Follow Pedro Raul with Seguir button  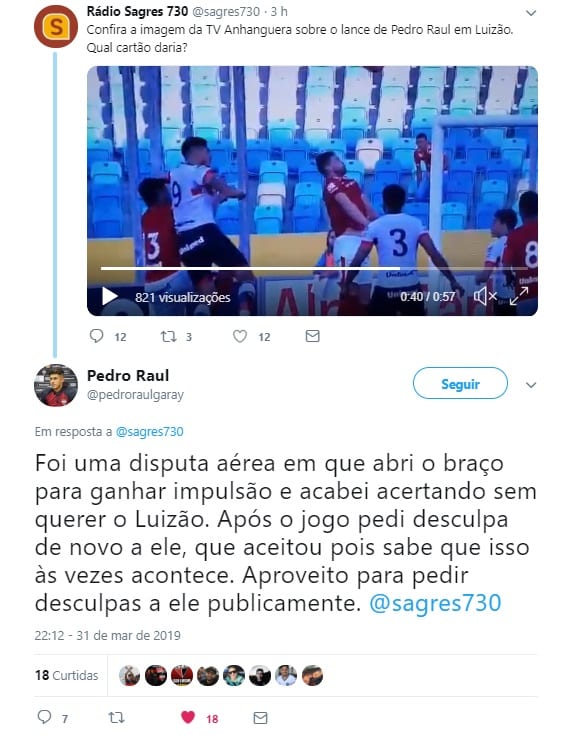click(460, 384)
